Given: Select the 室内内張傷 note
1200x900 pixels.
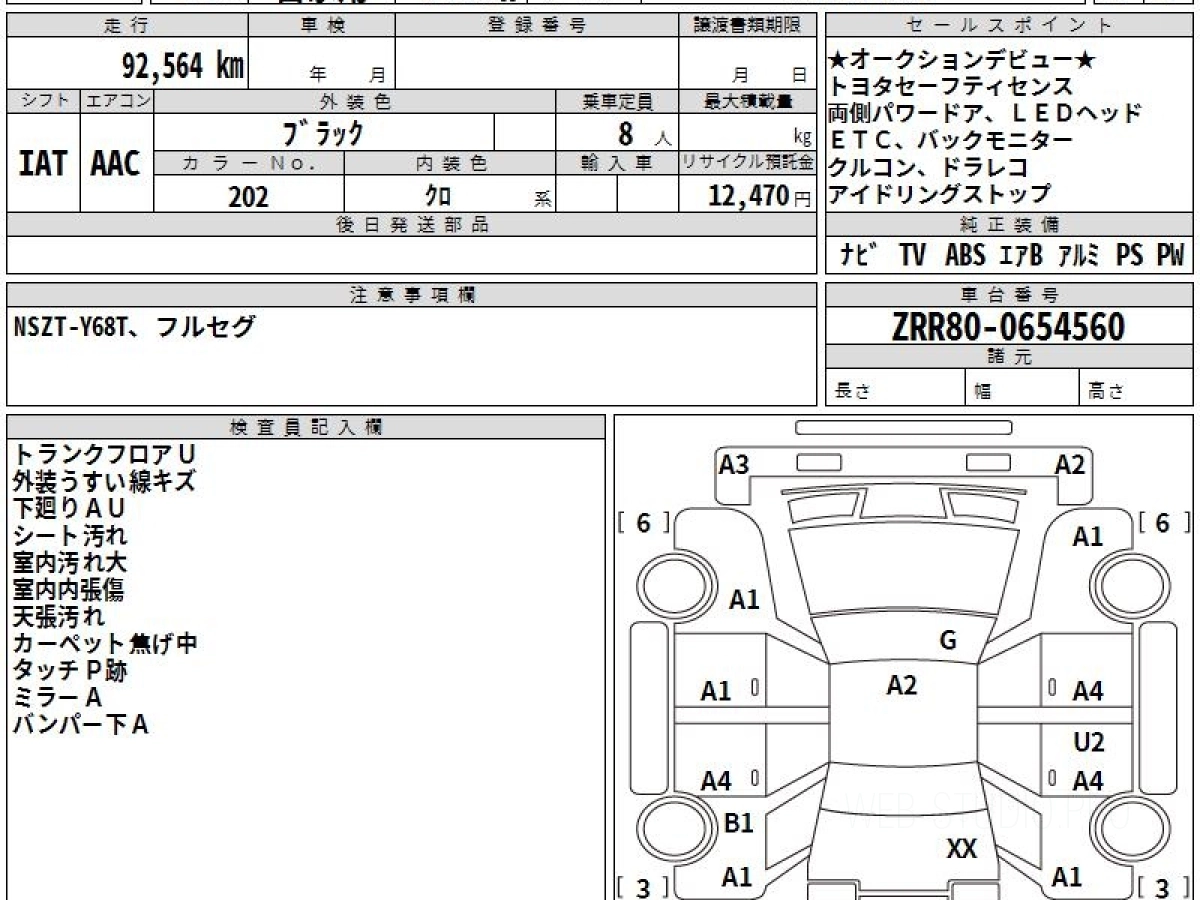Looking at the screenshot, I should tap(70, 590).
